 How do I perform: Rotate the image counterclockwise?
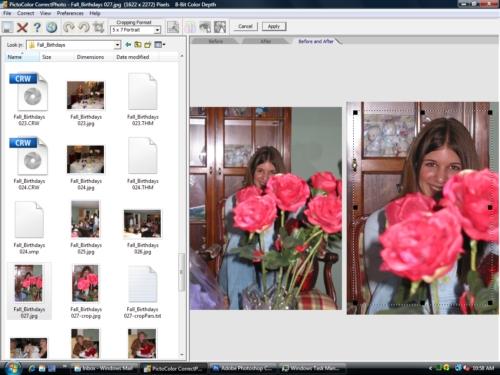coord(84,27)
